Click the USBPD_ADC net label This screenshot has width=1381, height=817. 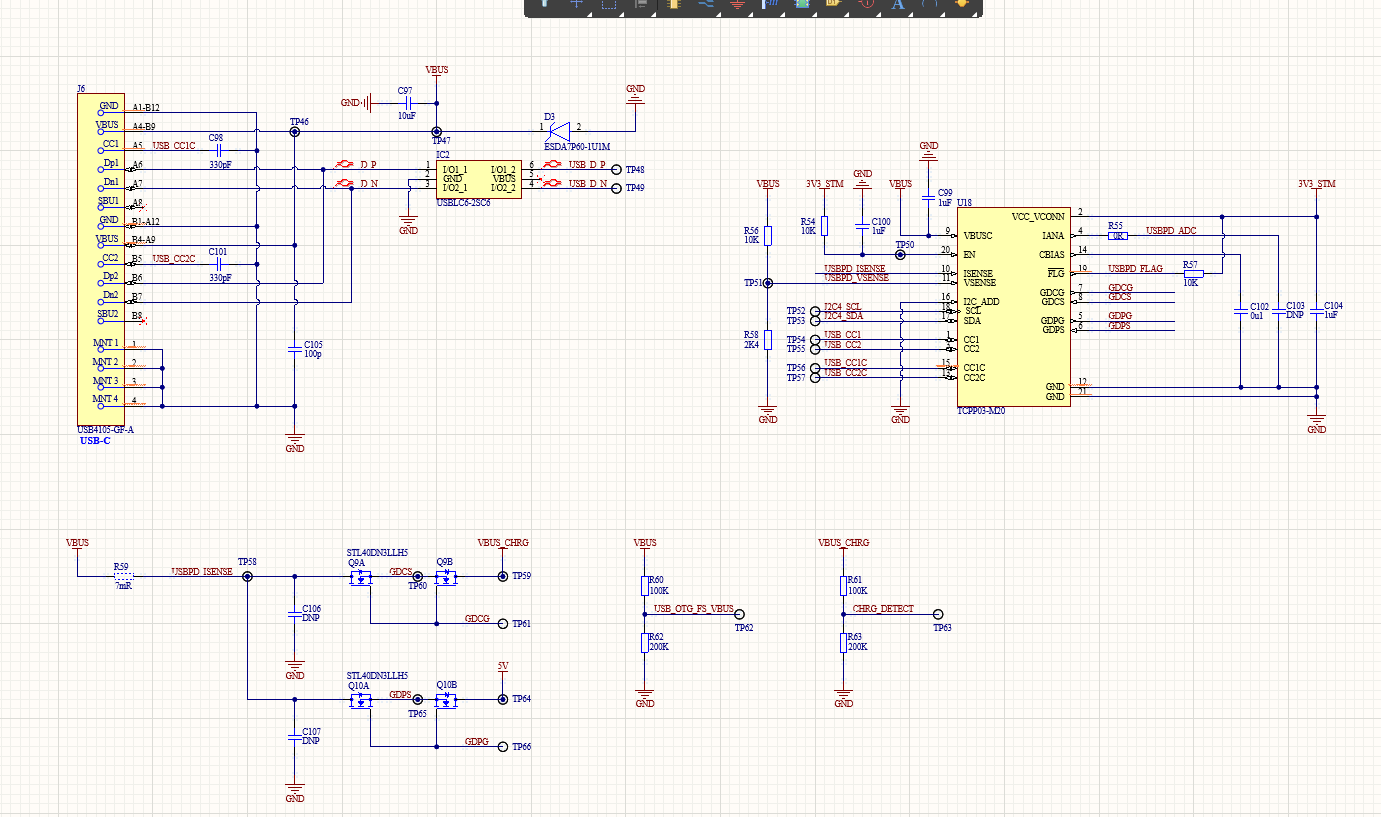(1171, 231)
